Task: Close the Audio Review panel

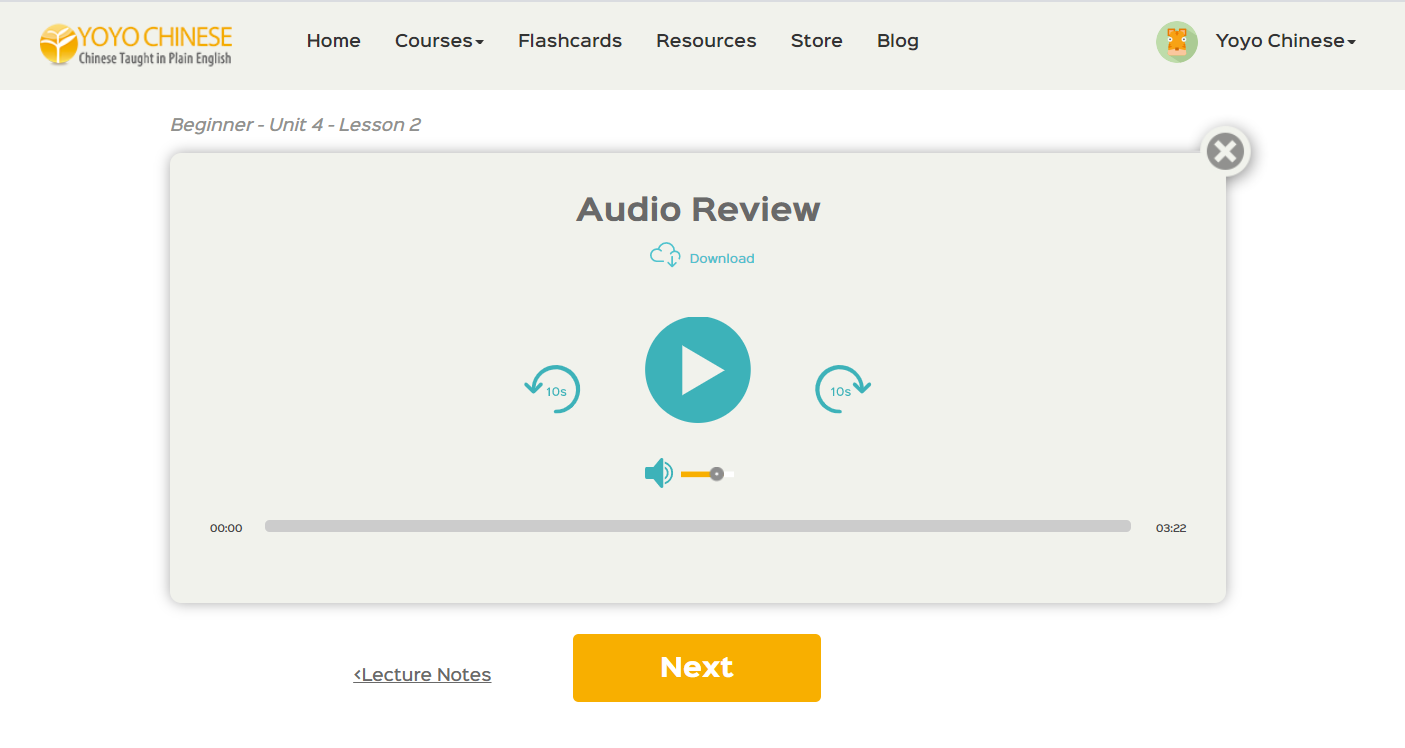Action: pyautogui.click(x=1225, y=152)
